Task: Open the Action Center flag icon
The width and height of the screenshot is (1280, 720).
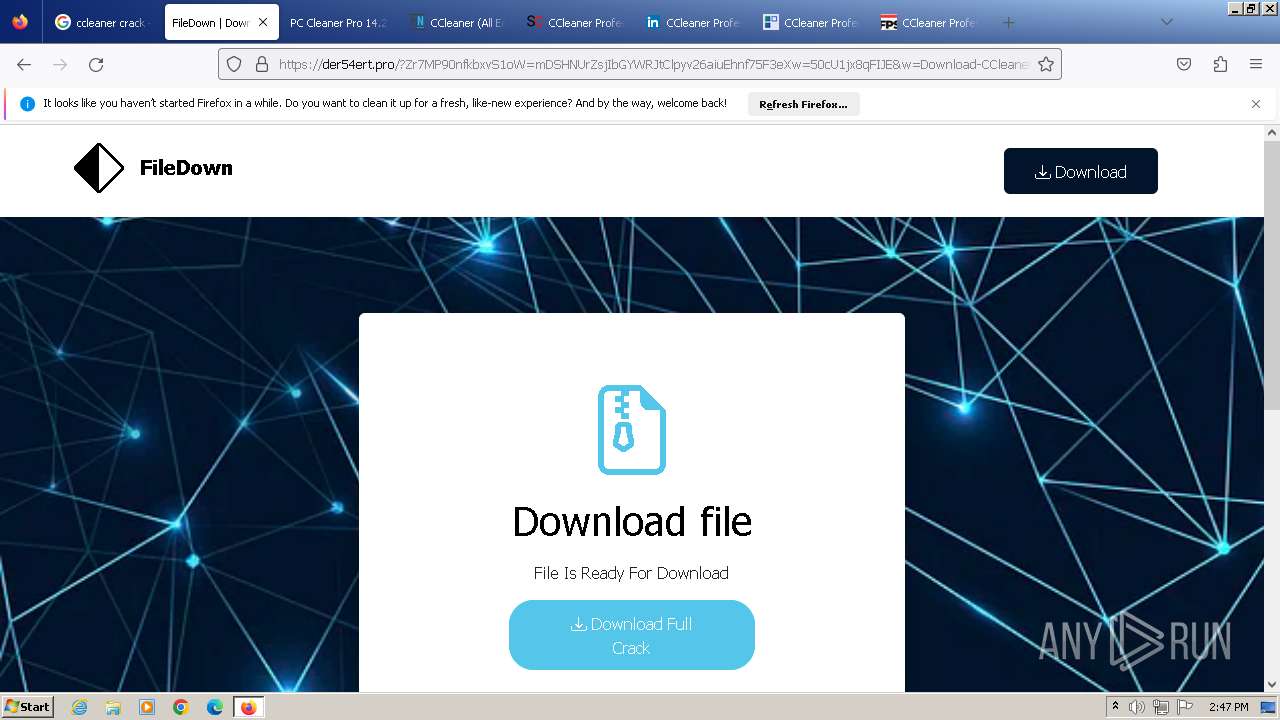Action: [x=1183, y=707]
